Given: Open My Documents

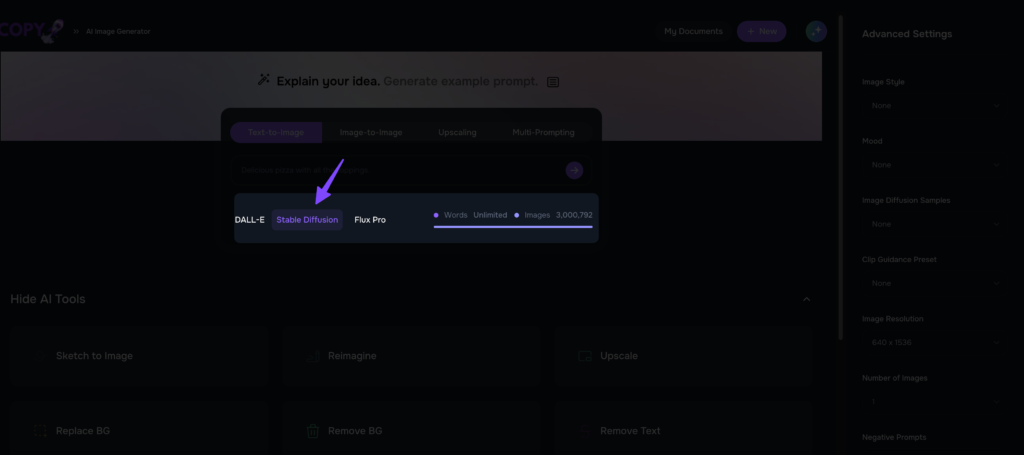Looking at the screenshot, I should 693,31.
